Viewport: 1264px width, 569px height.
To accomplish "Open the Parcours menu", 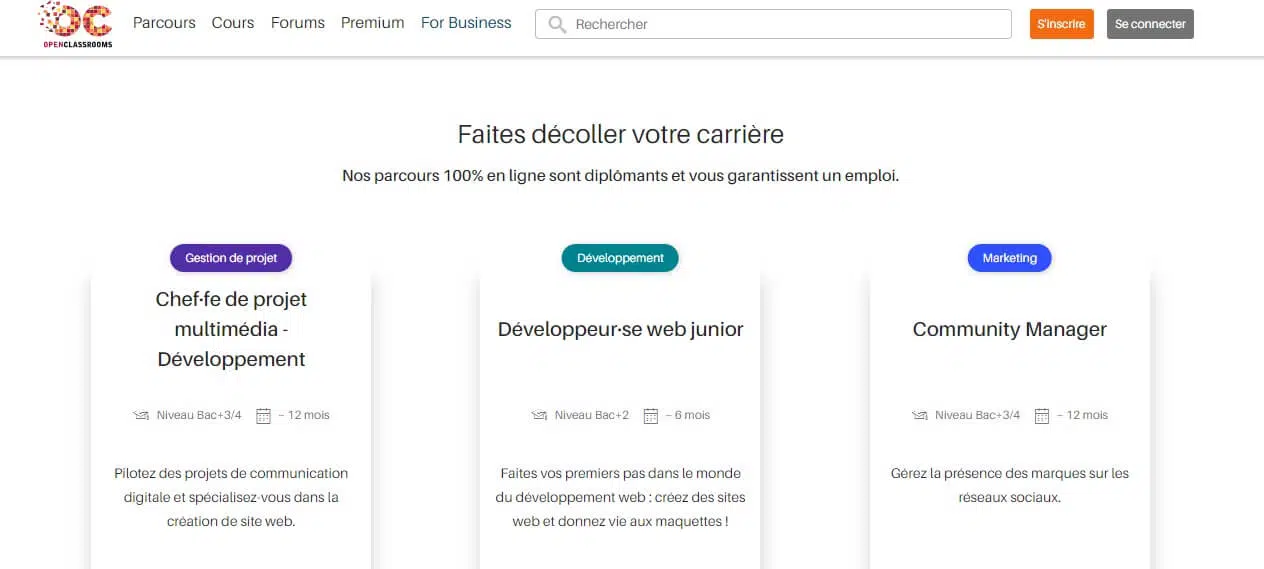I will (x=164, y=23).
